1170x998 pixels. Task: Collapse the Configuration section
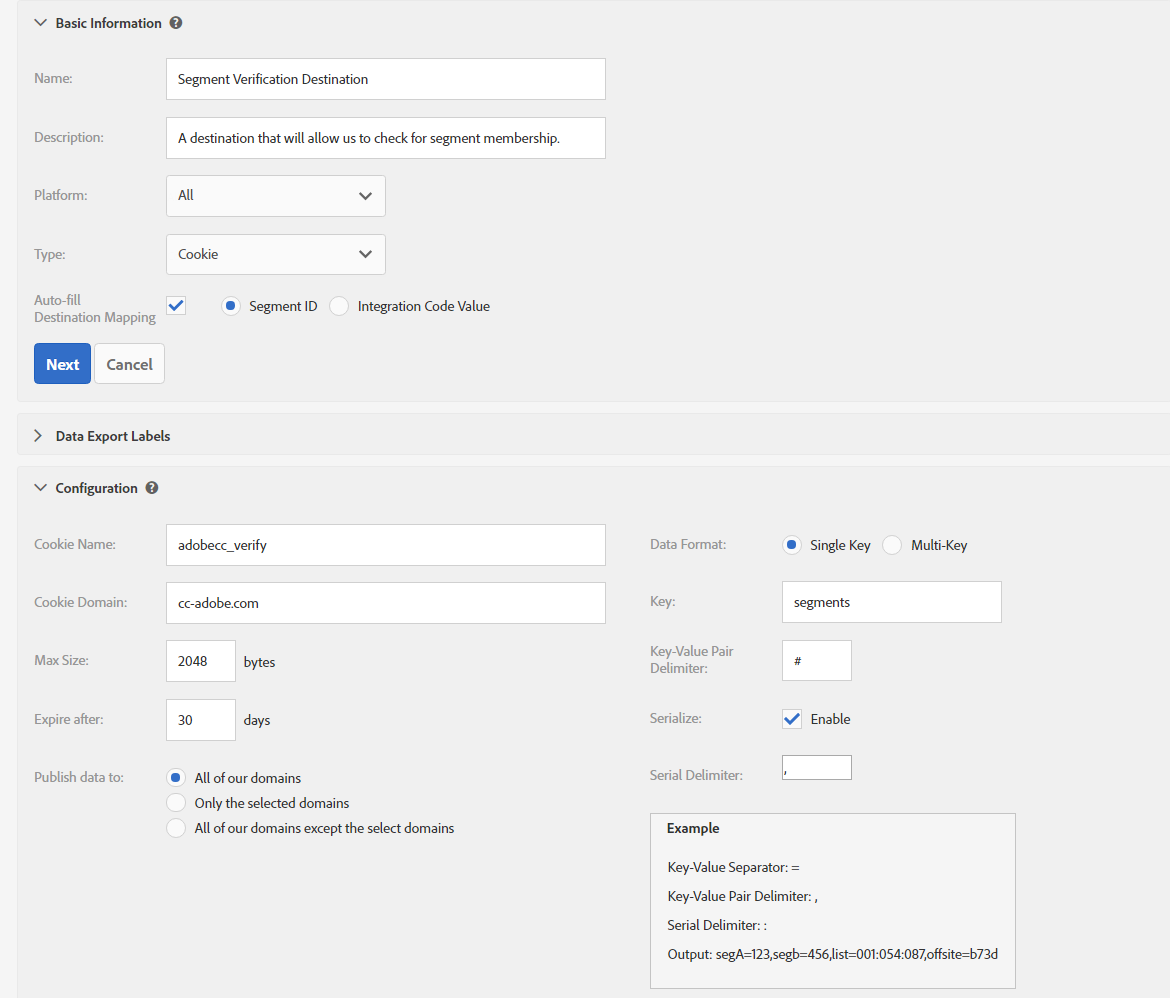(x=40, y=487)
